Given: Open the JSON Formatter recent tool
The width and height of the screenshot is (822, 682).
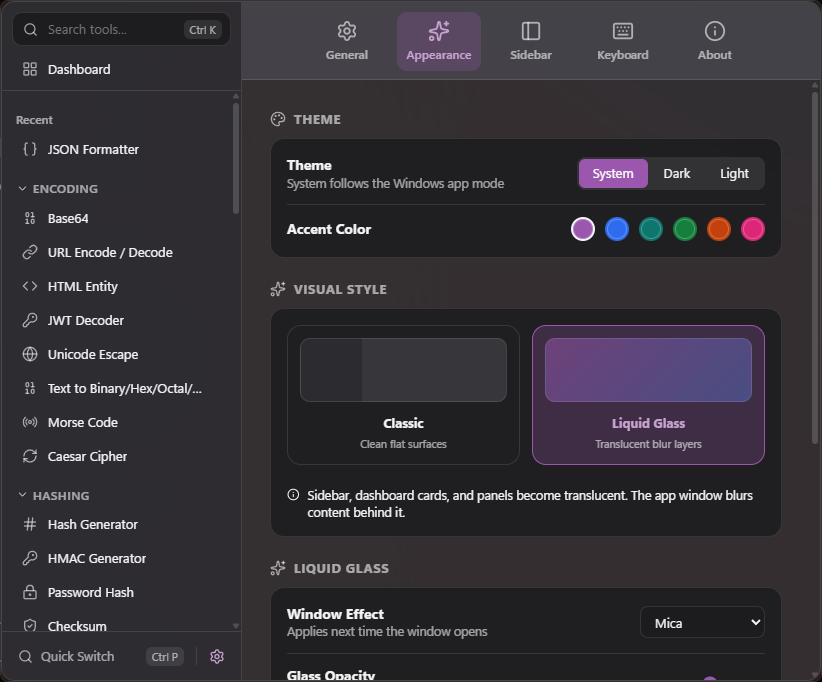Looking at the screenshot, I should (x=122, y=149).
